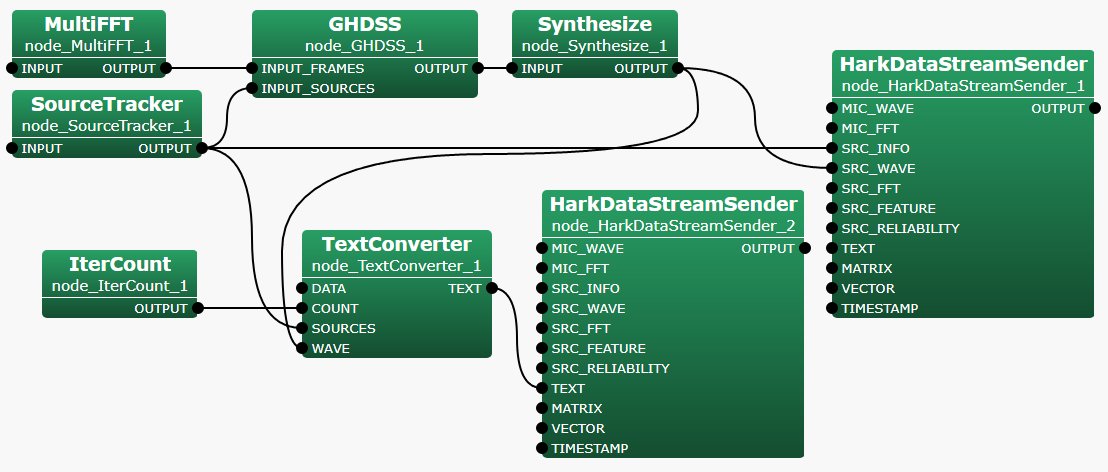Click the IterCount node title
The image size is (1108, 472).
(120, 265)
